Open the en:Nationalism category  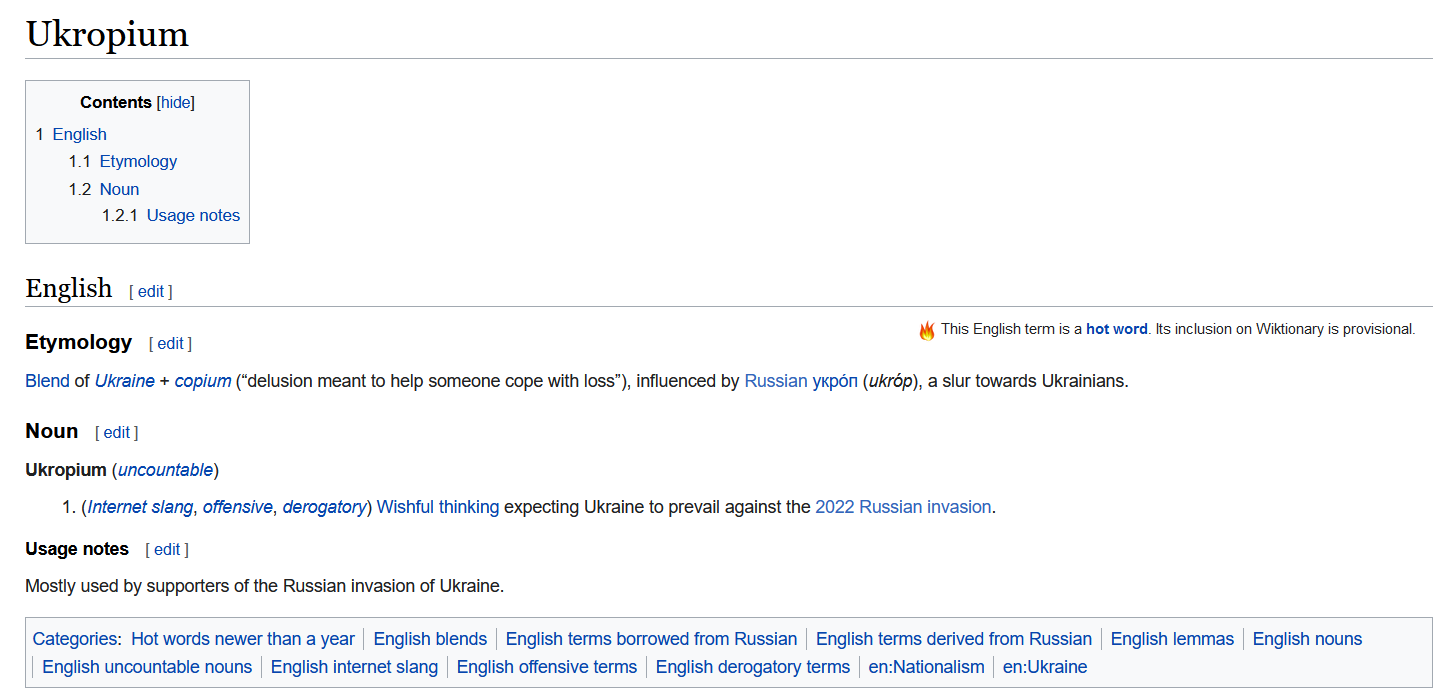tap(927, 667)
